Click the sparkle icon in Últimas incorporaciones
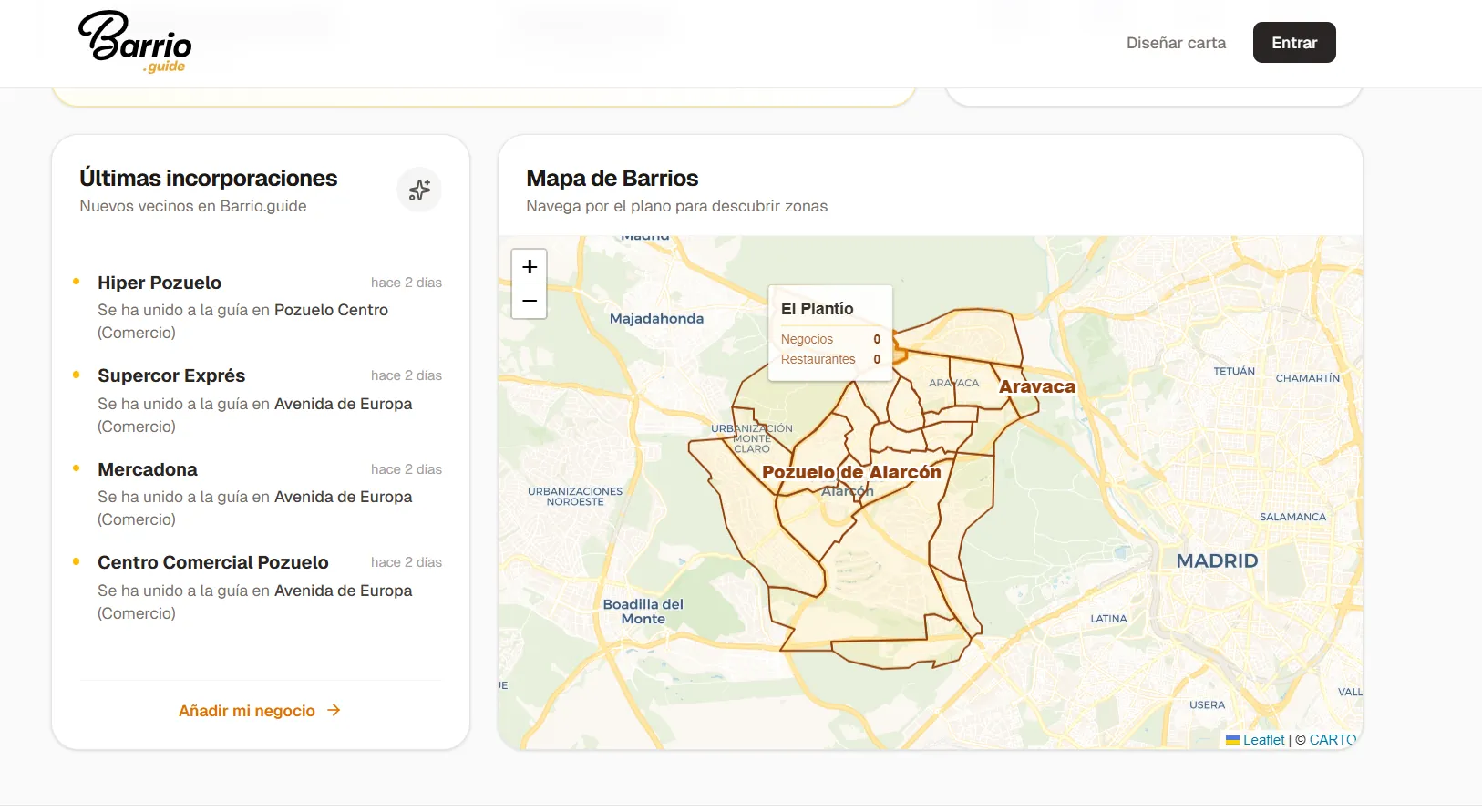This screenshot has height=812, width=1482. [x=419, y=190]
